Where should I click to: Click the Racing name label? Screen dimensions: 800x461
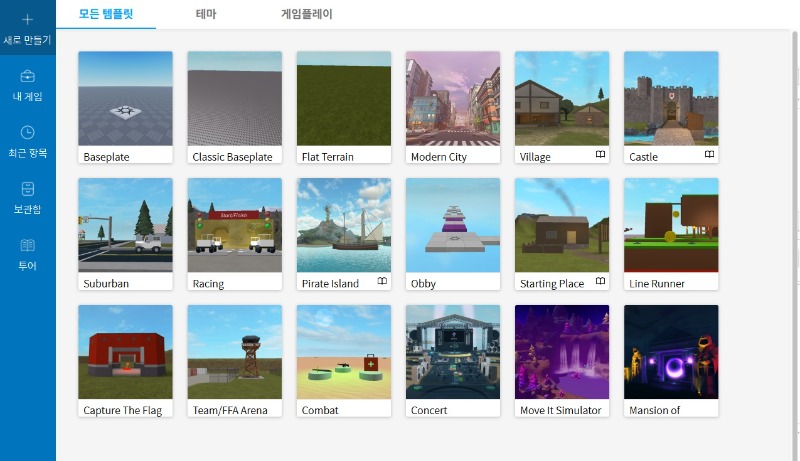[208, 284]
